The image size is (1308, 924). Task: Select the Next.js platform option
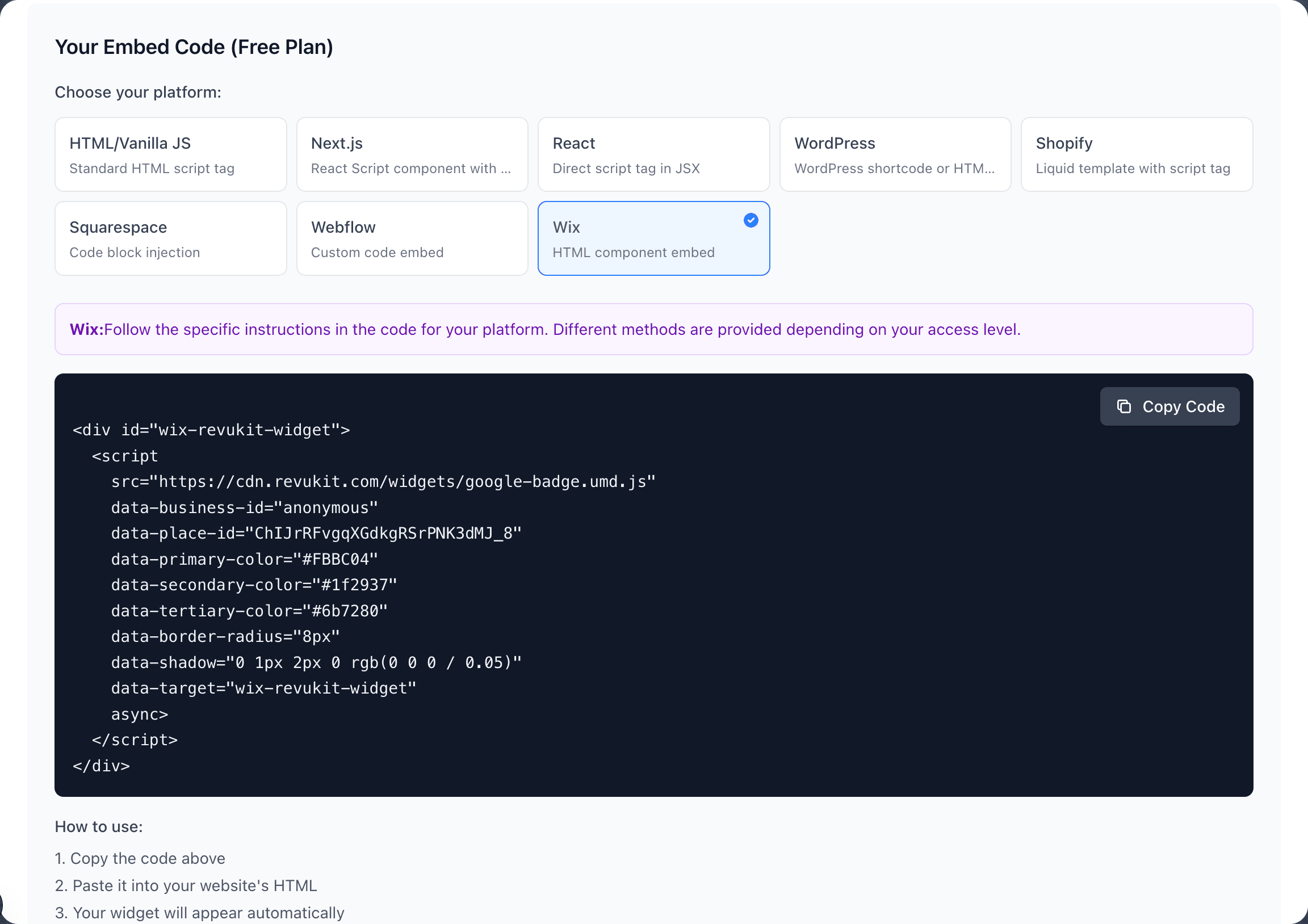[412, 154]
